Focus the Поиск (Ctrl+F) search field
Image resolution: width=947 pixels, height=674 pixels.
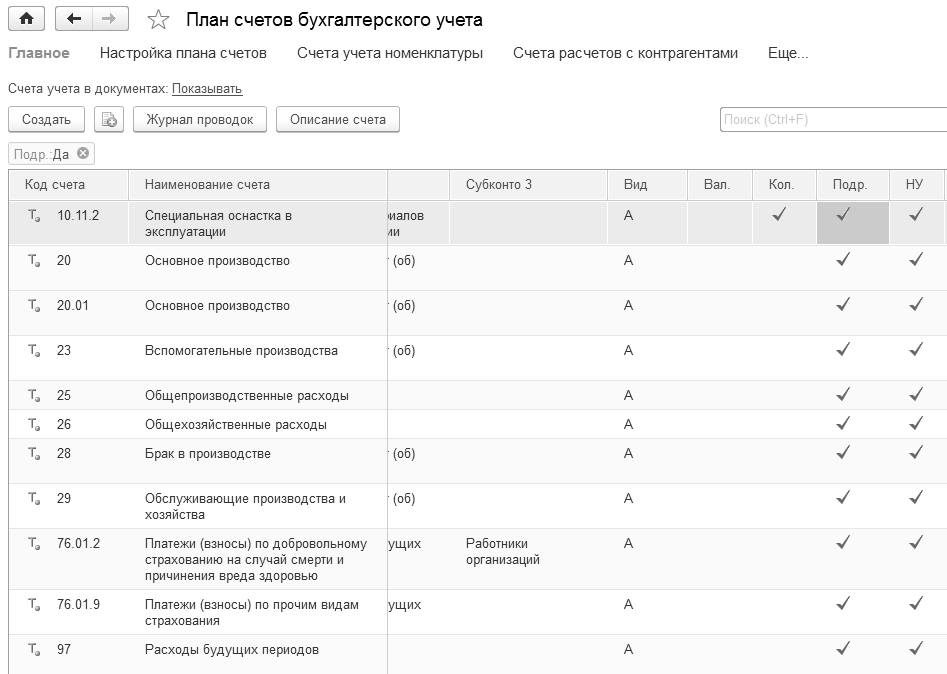tap(832, 120)
